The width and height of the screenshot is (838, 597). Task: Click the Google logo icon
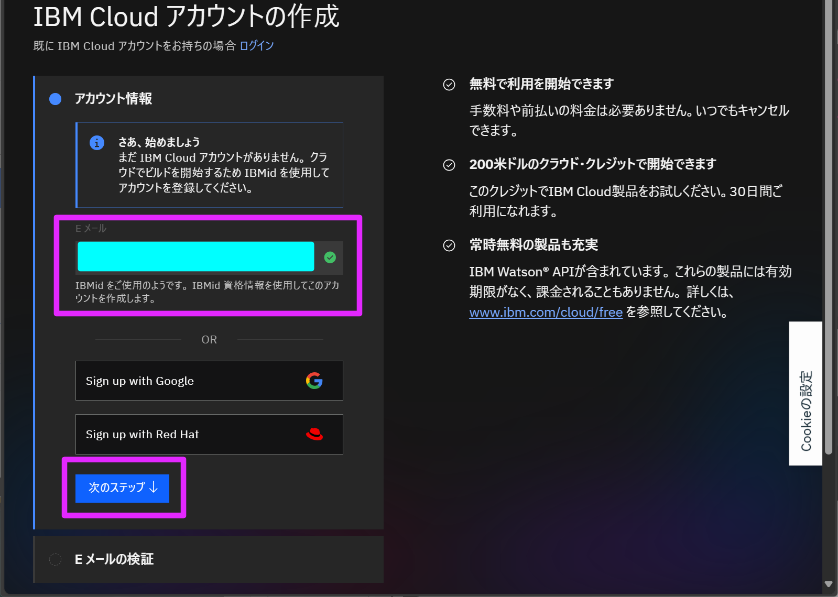[x=314, y=381]
